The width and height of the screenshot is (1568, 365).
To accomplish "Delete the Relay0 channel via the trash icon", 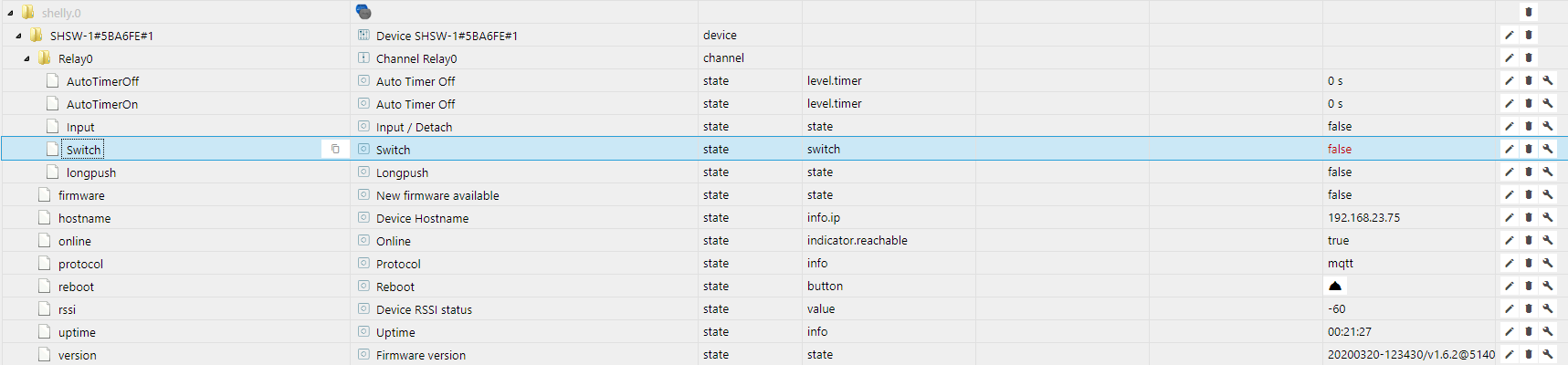I will 1529,57.
